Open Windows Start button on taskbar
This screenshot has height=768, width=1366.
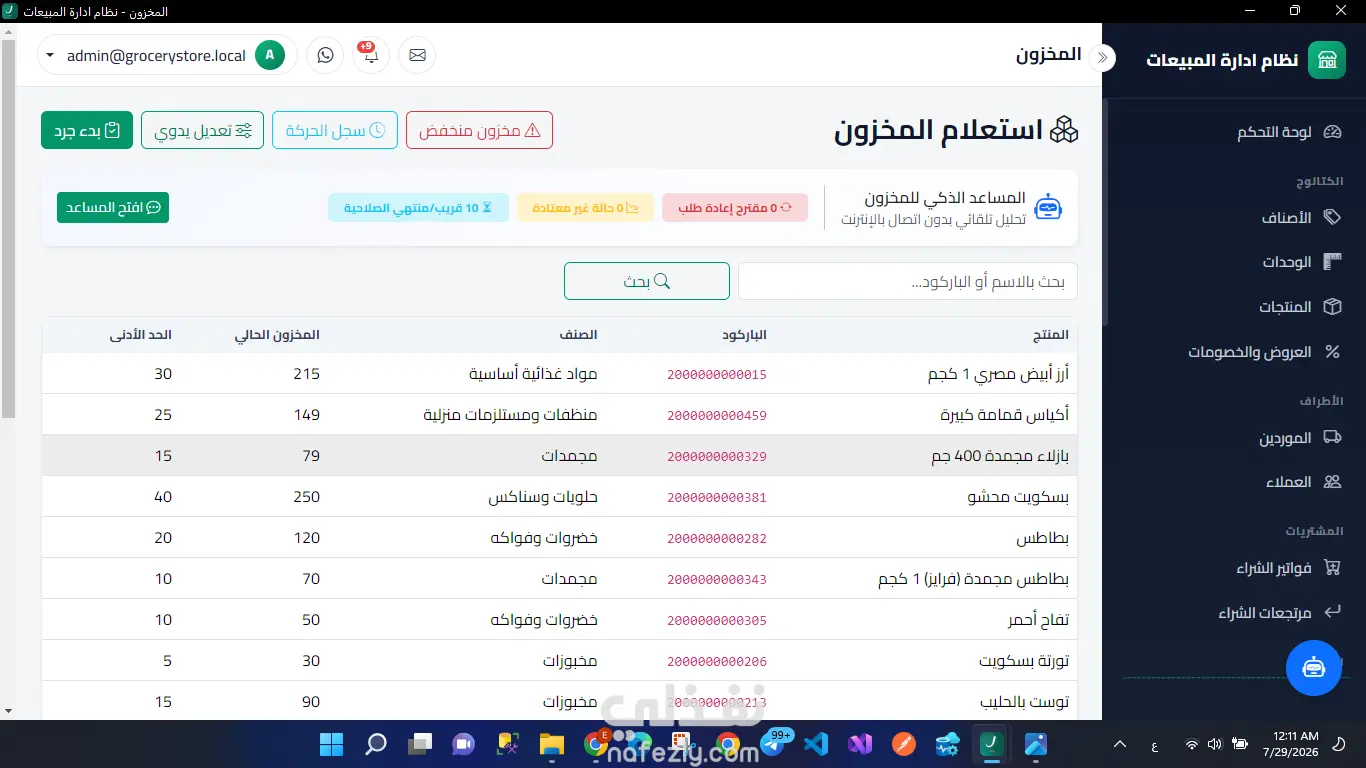pos(331,744)
